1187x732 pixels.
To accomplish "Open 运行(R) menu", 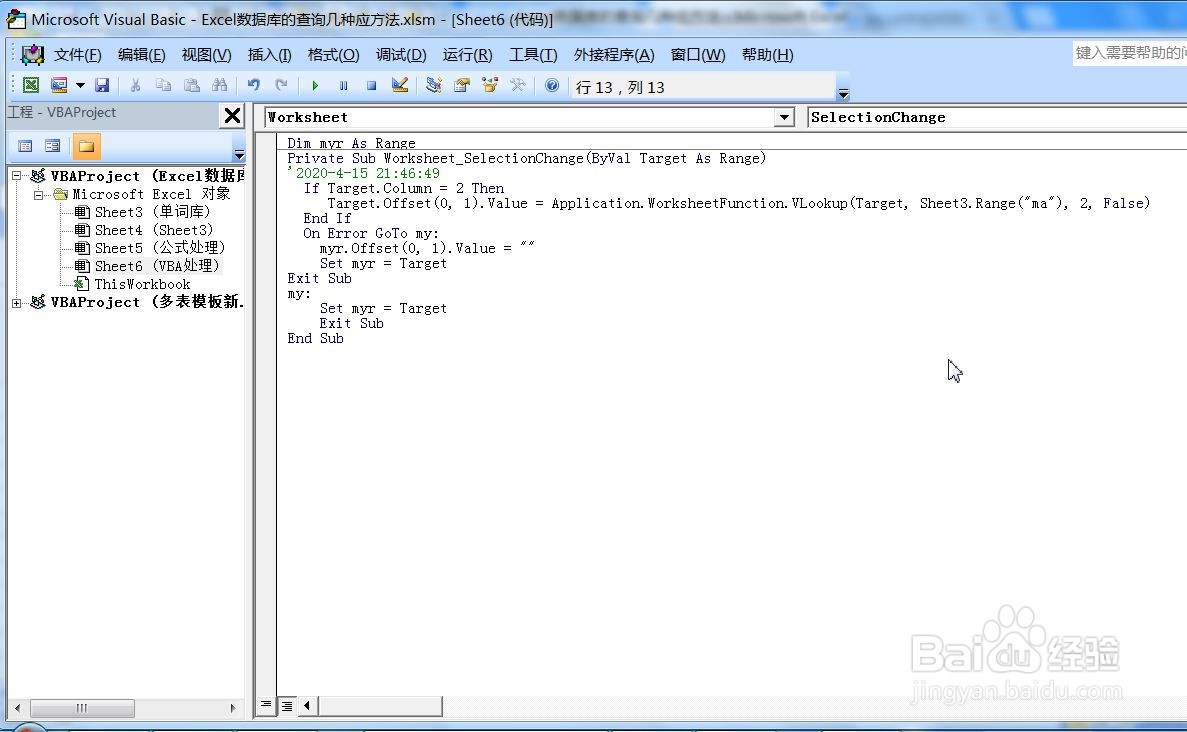I will point(467,55).
